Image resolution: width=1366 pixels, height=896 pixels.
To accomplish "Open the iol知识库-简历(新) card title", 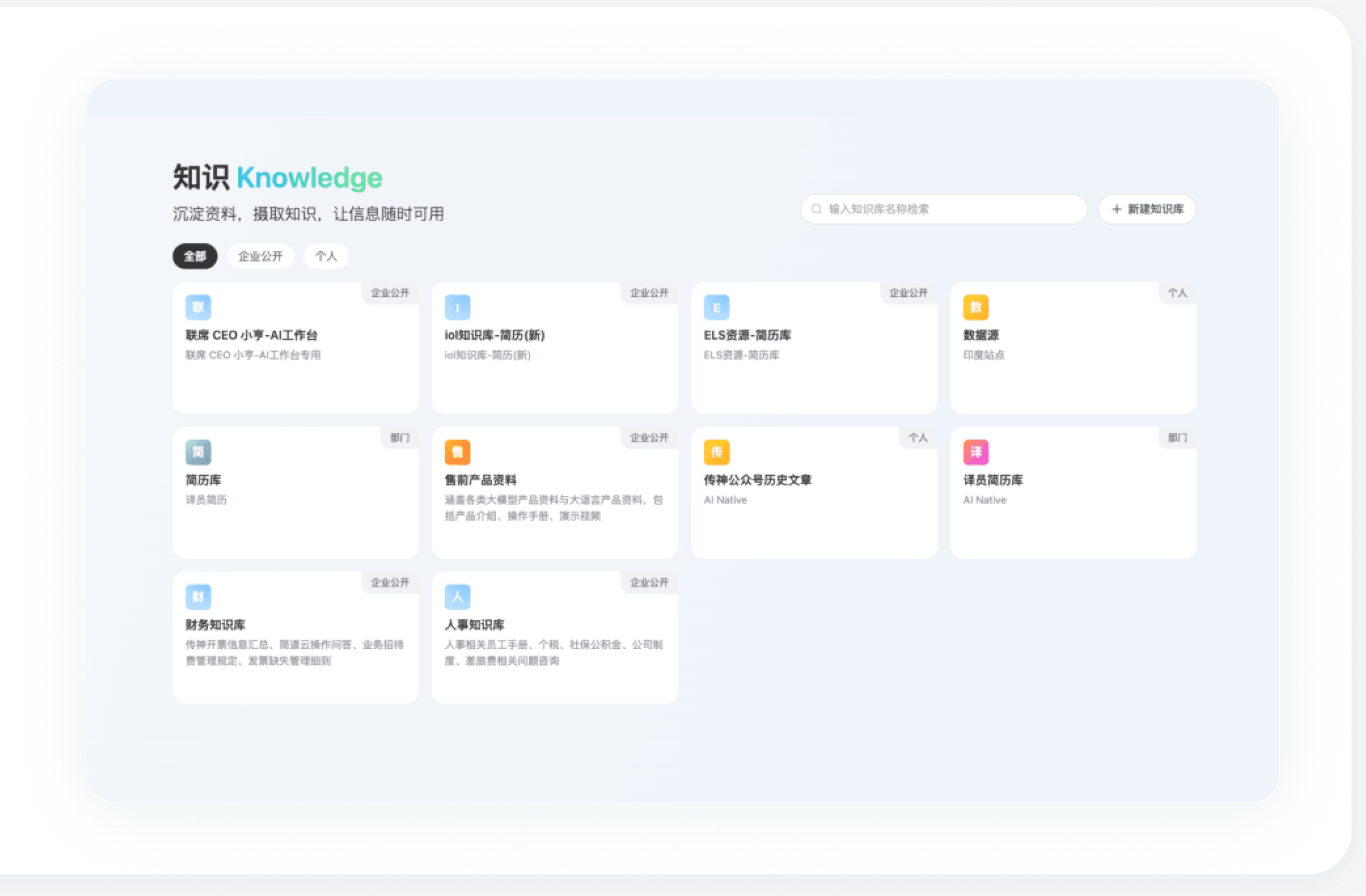I will click(494, 335).
